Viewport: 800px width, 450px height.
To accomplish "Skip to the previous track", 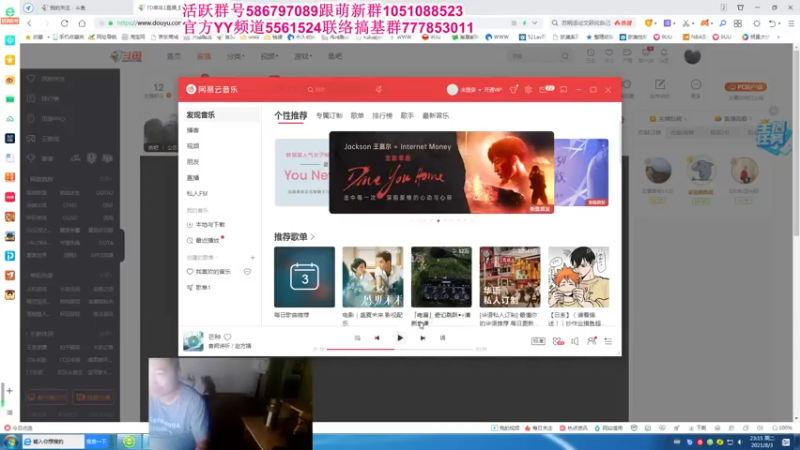I will 377,338.
